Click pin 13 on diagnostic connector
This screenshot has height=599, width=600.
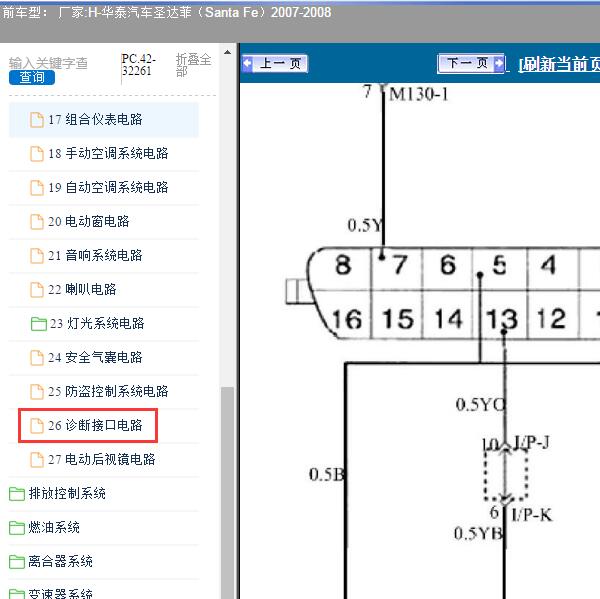(502, 318)
